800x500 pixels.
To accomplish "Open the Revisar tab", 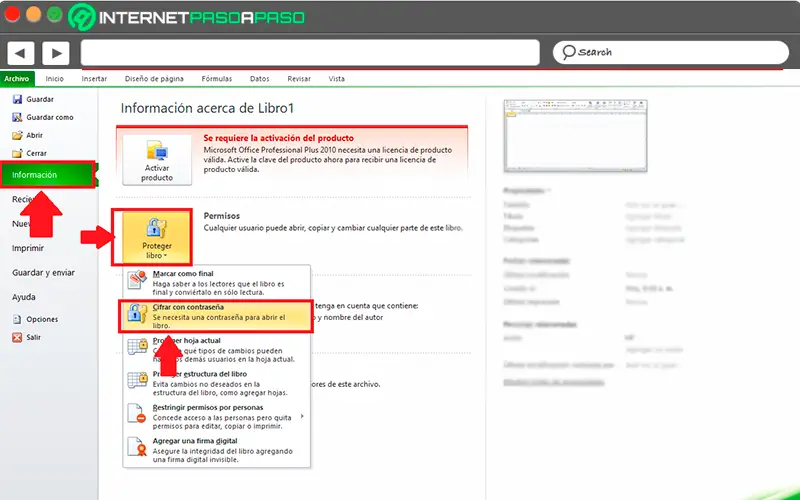I will coord(299,79).
